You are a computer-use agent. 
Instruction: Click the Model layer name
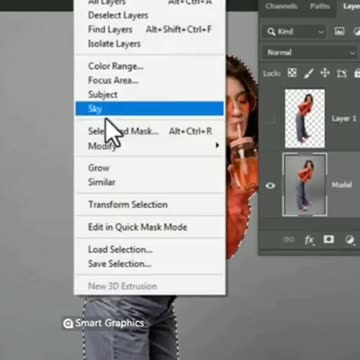[x=342, y=185]
